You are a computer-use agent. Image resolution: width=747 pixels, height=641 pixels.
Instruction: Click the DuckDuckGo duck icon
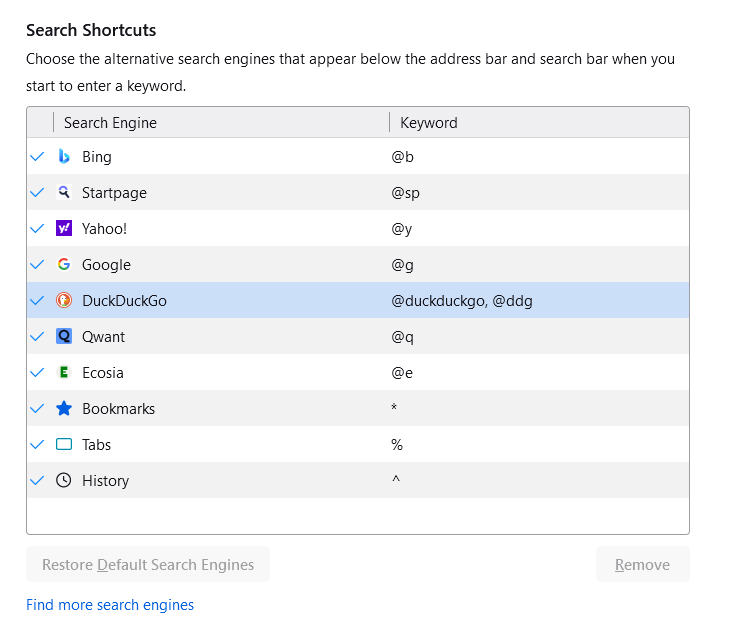tap(64, 301)
